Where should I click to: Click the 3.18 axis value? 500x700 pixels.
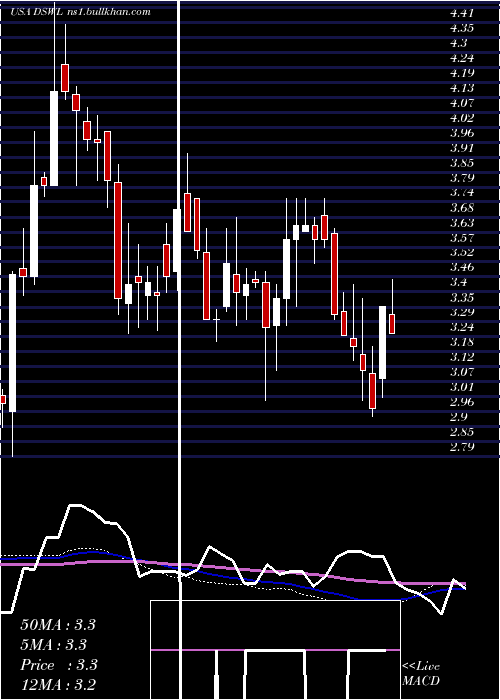click(462, 342)
